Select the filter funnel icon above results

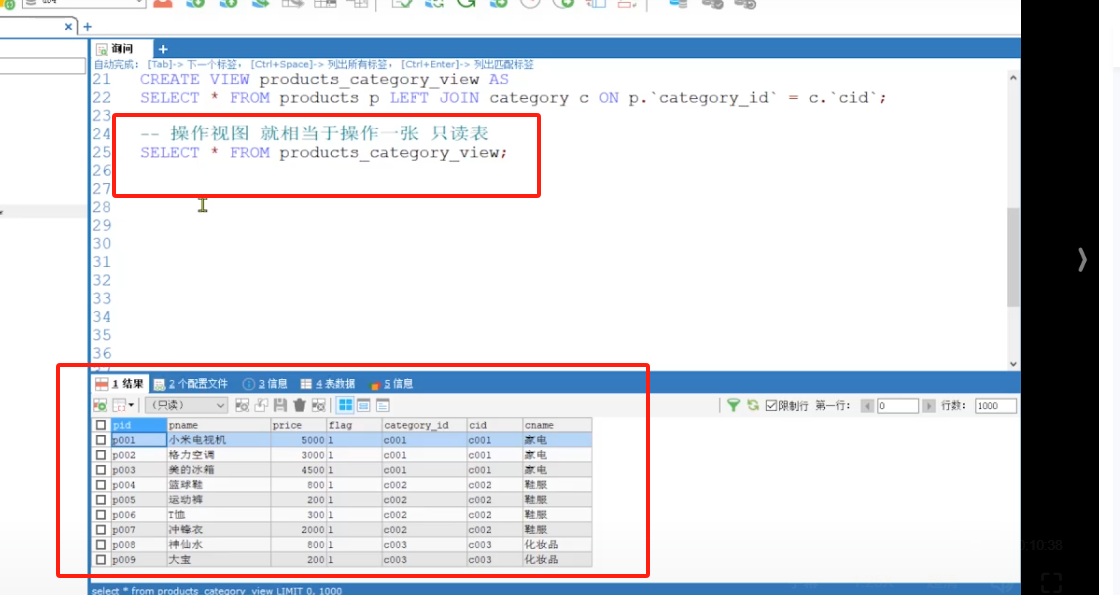click(x=735, y=404)
